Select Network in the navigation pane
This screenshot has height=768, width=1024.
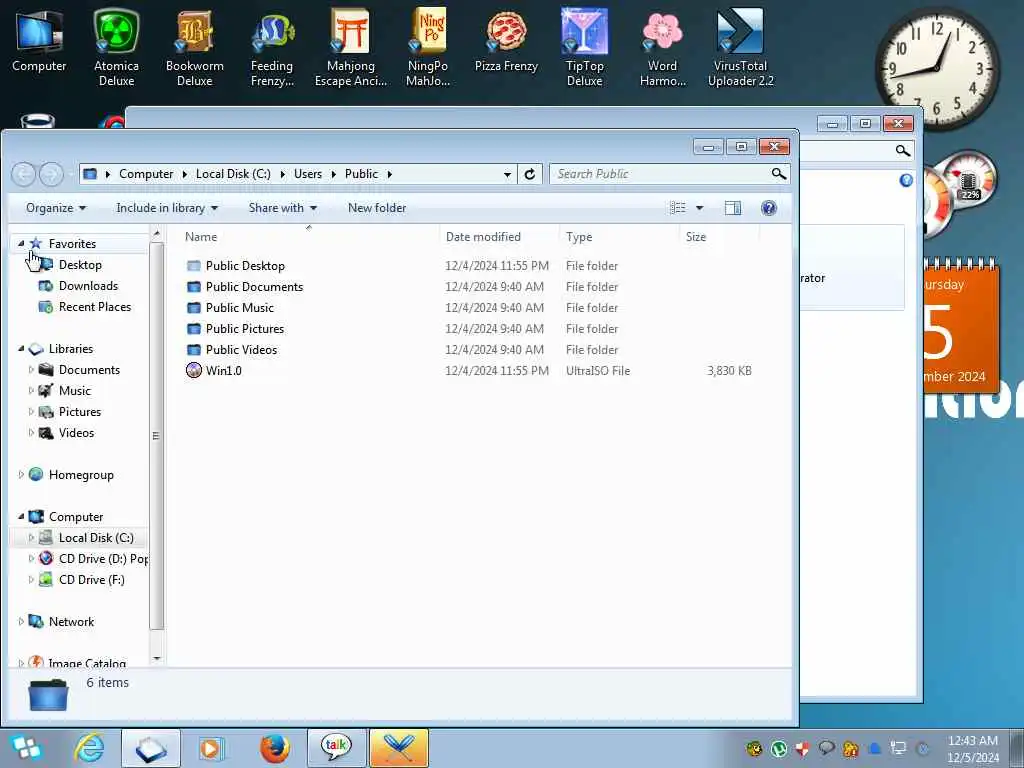(x=71, y=622)
